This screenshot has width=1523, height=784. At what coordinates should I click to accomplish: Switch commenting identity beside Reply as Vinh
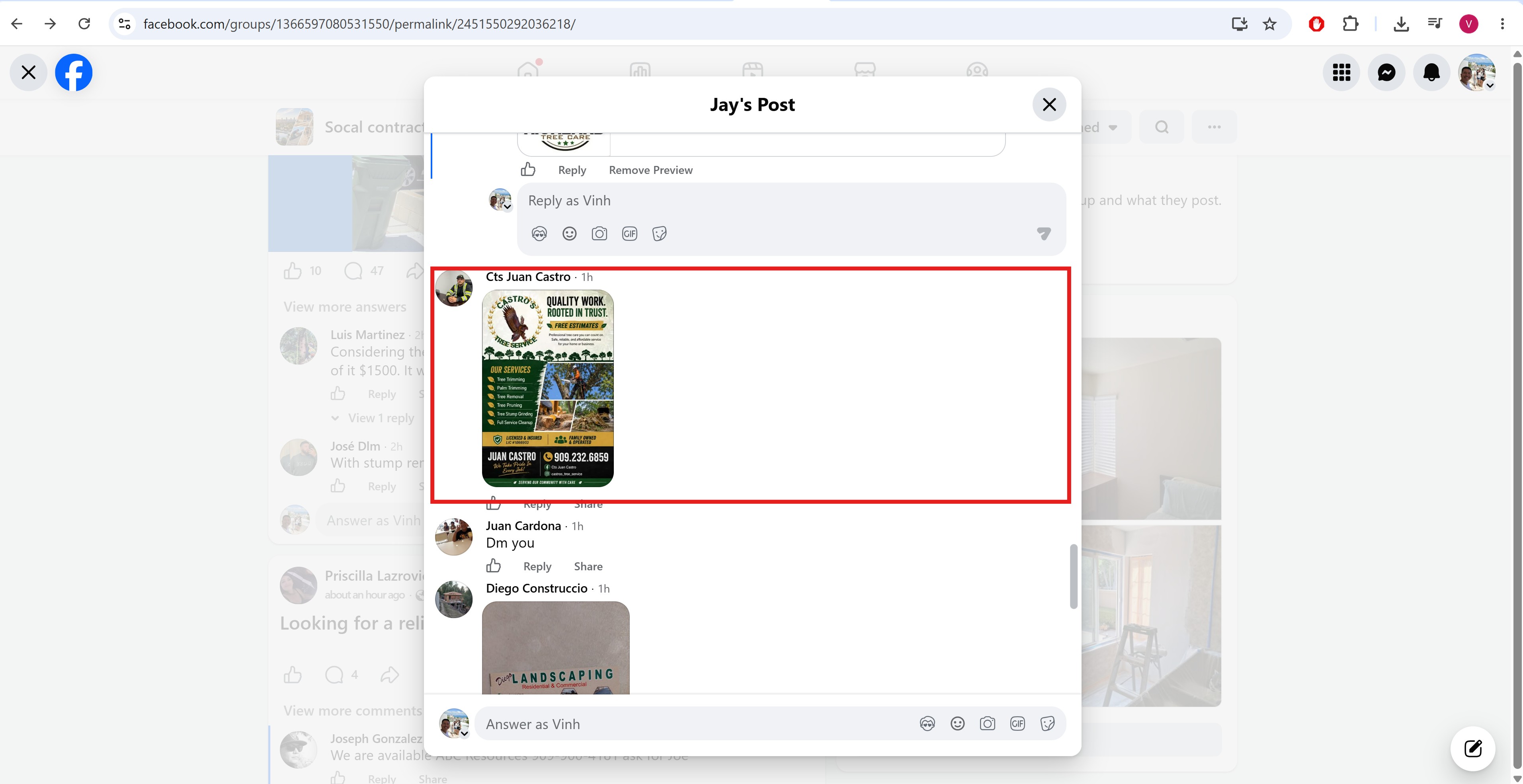coord(500,200)
